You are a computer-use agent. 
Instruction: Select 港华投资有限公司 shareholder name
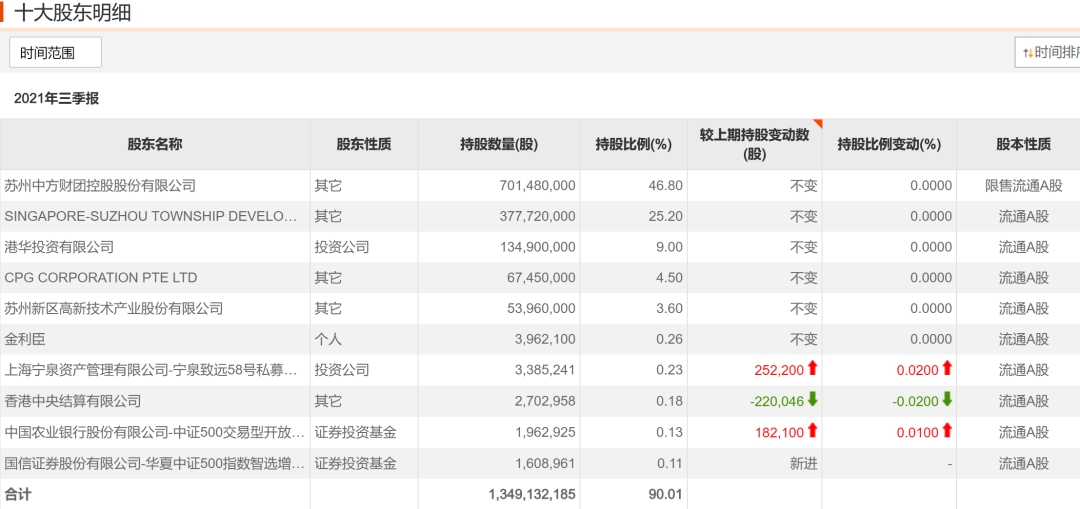click(x=59, y=247)
